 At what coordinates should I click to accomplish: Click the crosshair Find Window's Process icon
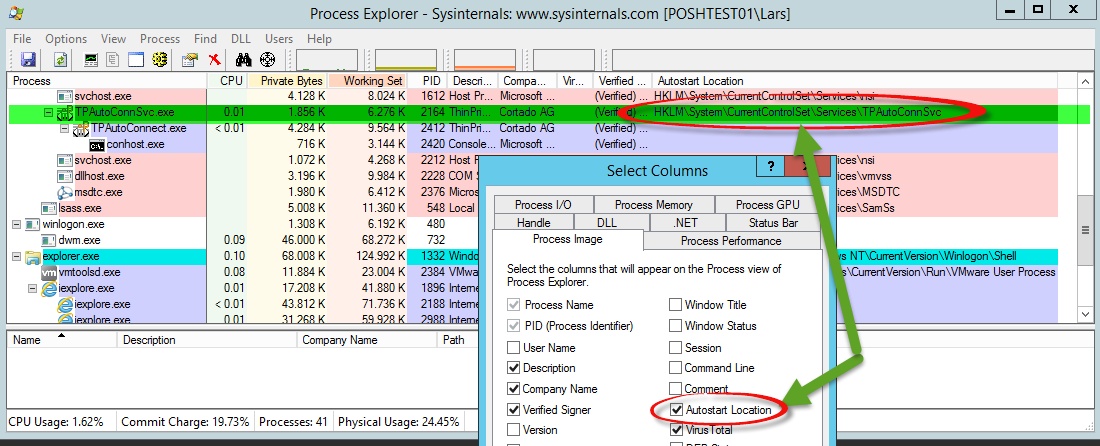(267, 60)
